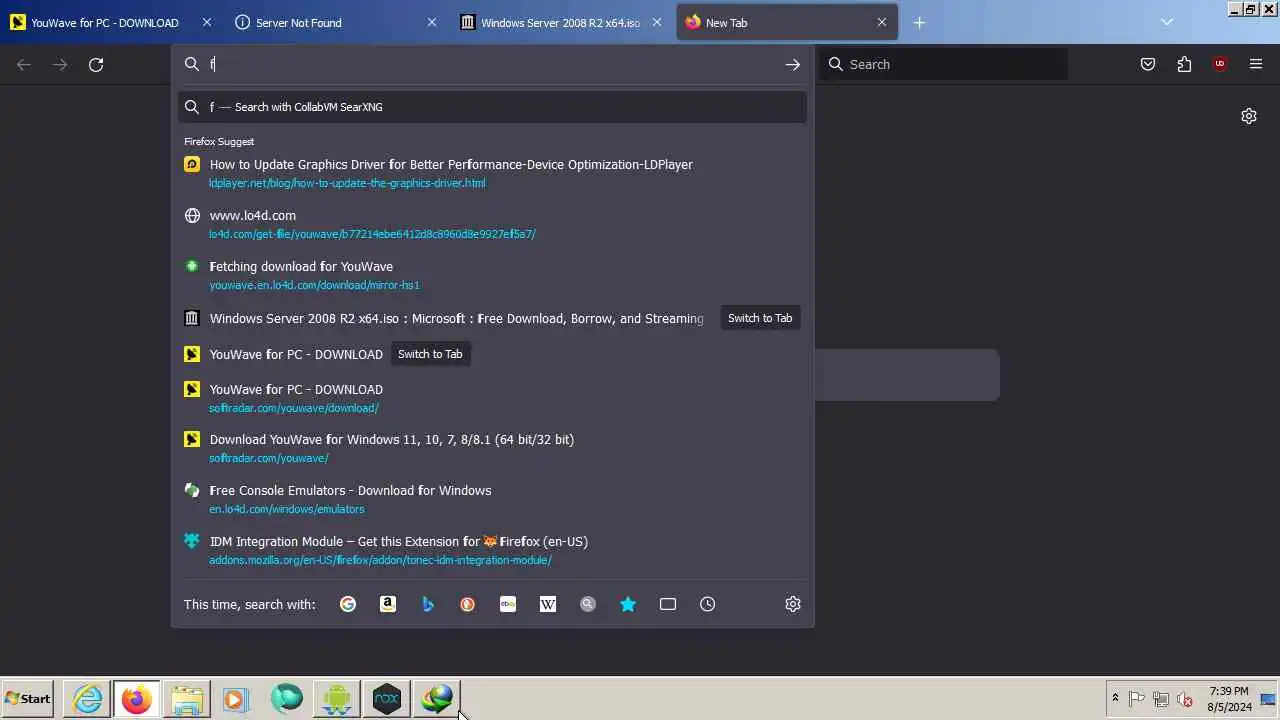This screenshot has width=1280, height=720.
Task: Open LDPlayer graphics driver suggestion
Action: [493, 173]
